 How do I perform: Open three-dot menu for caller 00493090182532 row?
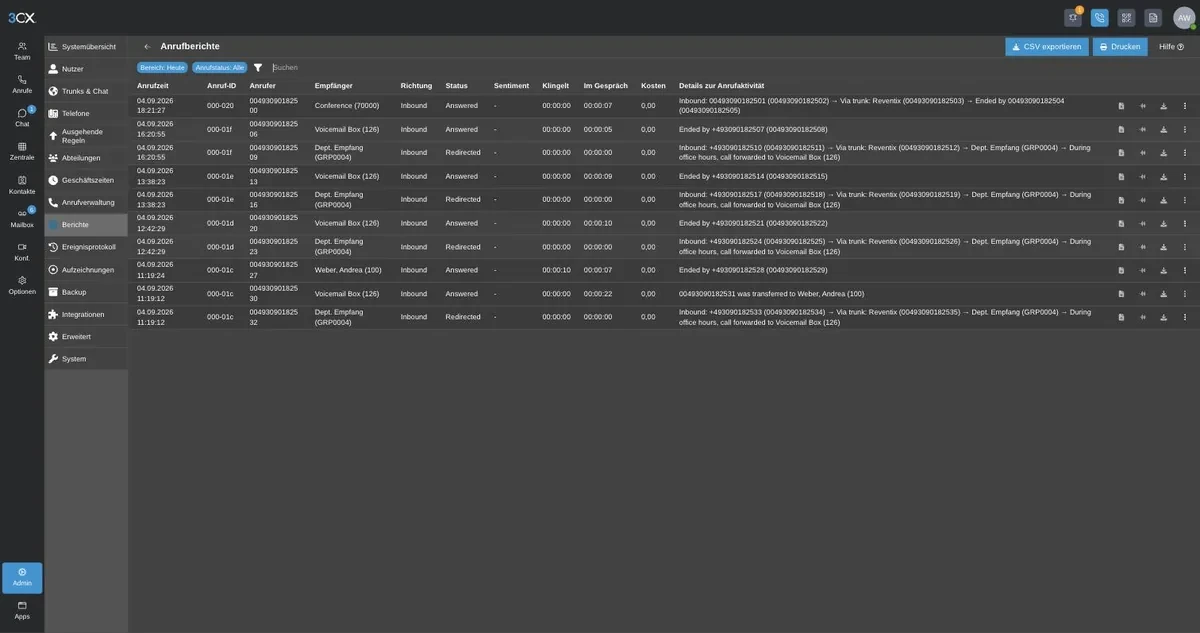point(1185,317)
